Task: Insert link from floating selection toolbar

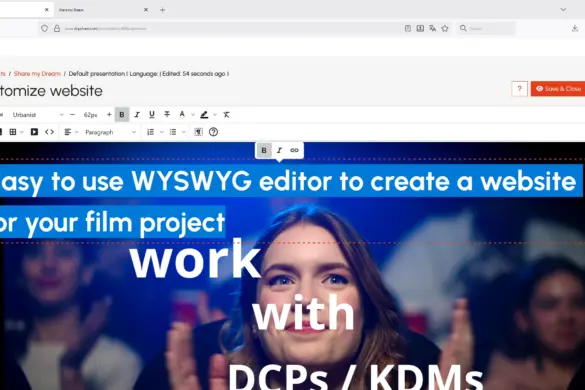Action: pos(294,150)
